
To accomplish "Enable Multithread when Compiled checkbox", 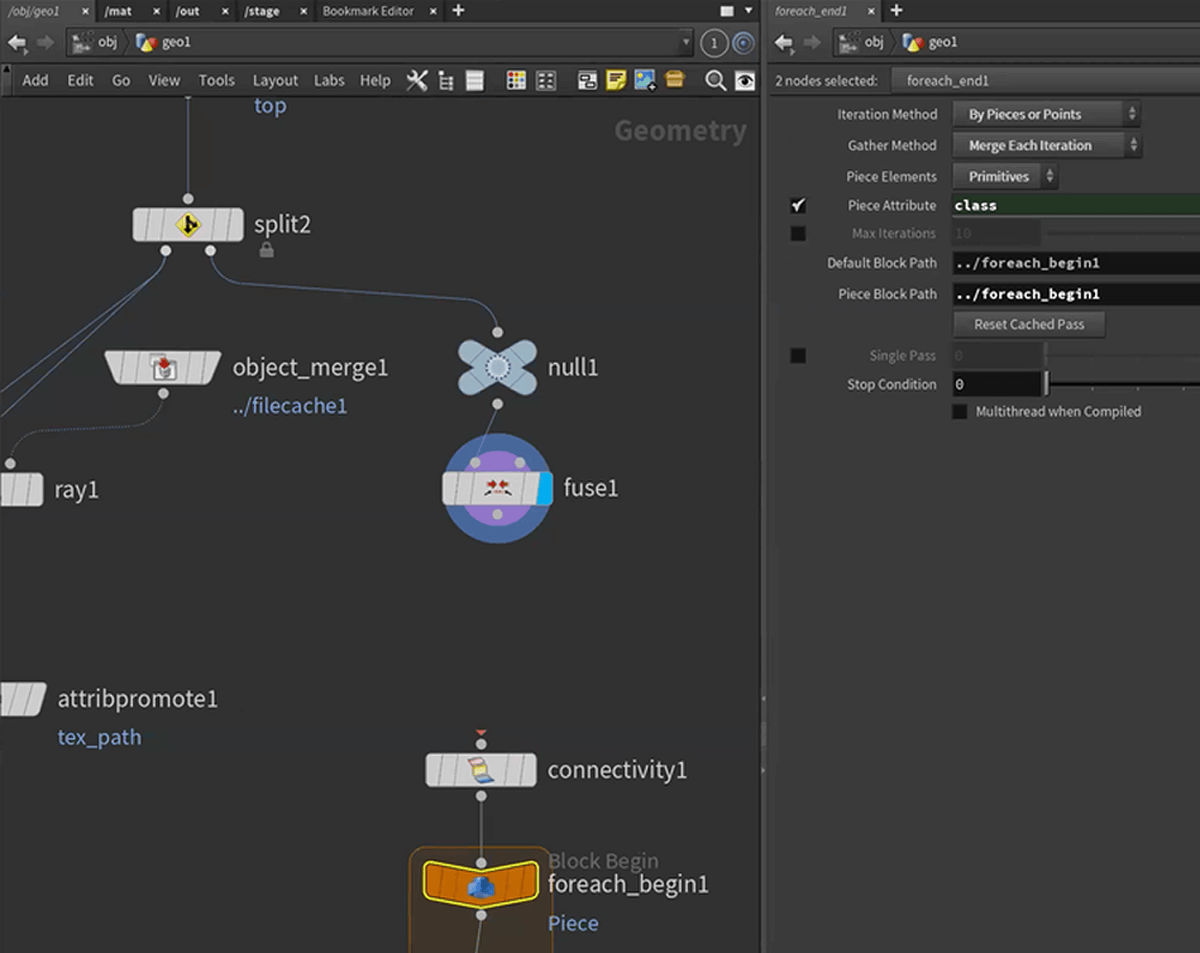I will coord(960,412).
